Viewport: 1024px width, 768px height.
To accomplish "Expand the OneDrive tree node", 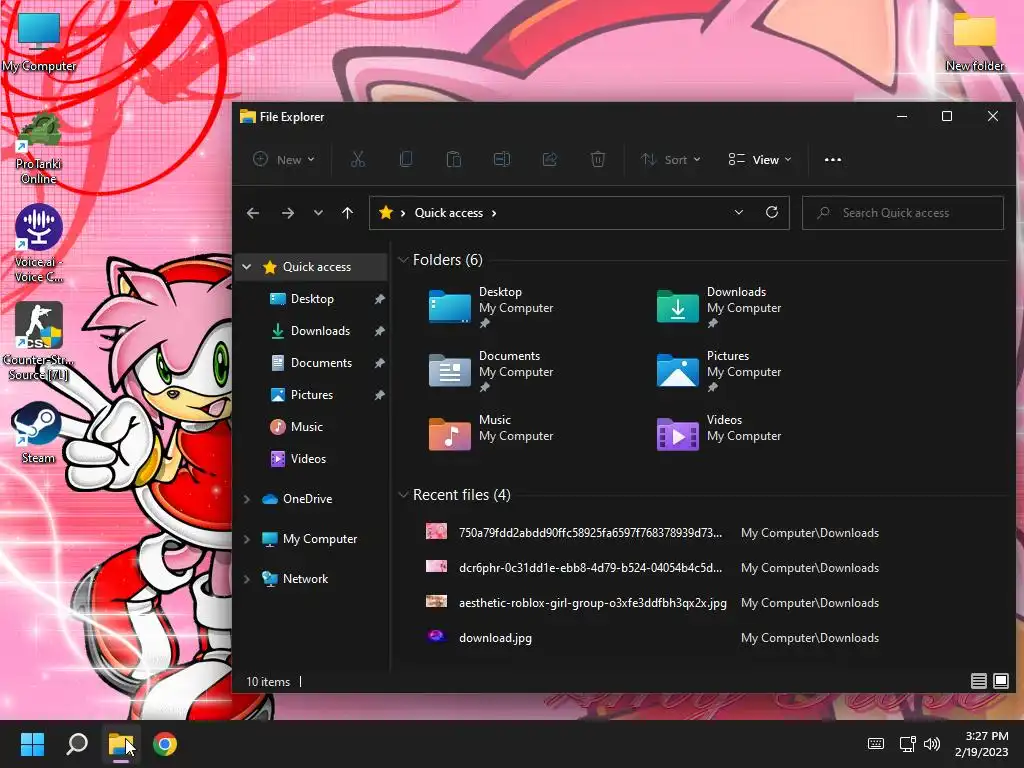I will (x=247, y=499).
